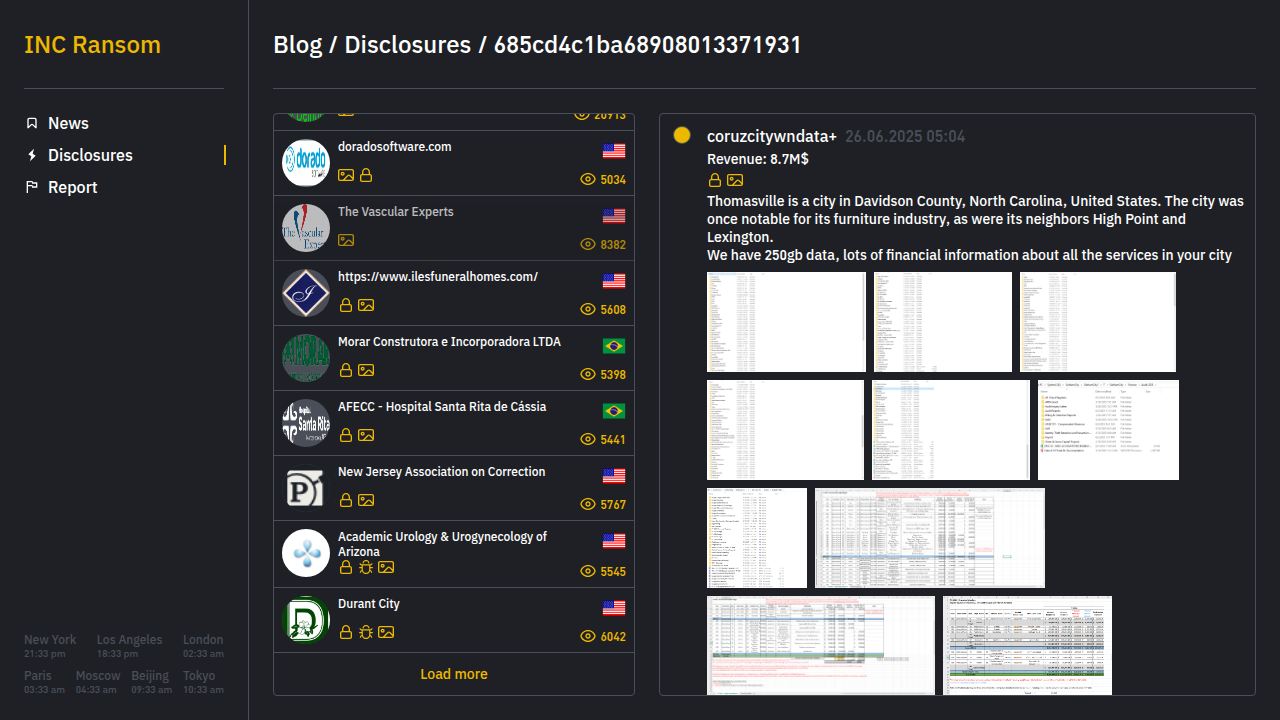This screenshot has height=720, width=1280.
Task: Click the flag icon beside Report
Action: pyautogui.click(x=32, y=187)
